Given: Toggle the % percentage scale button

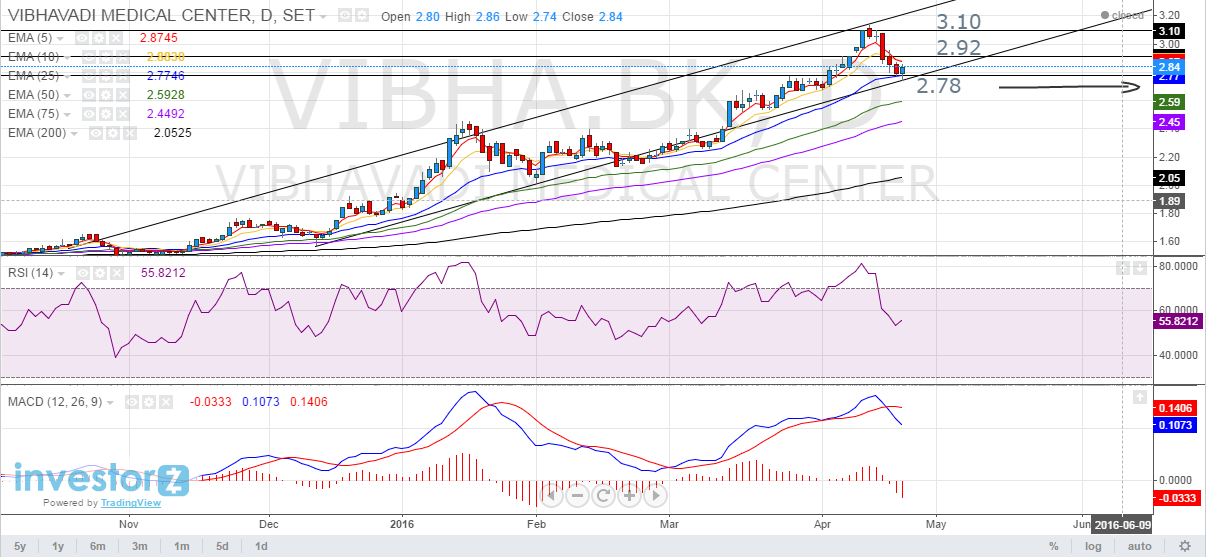Looking at the screenshot, I should click(1054, 546).
